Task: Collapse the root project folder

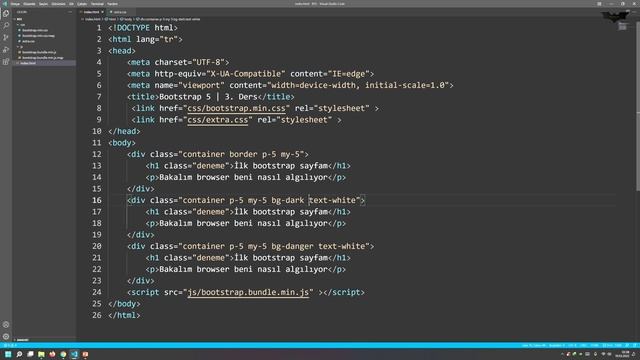Action: coord(19,19)
